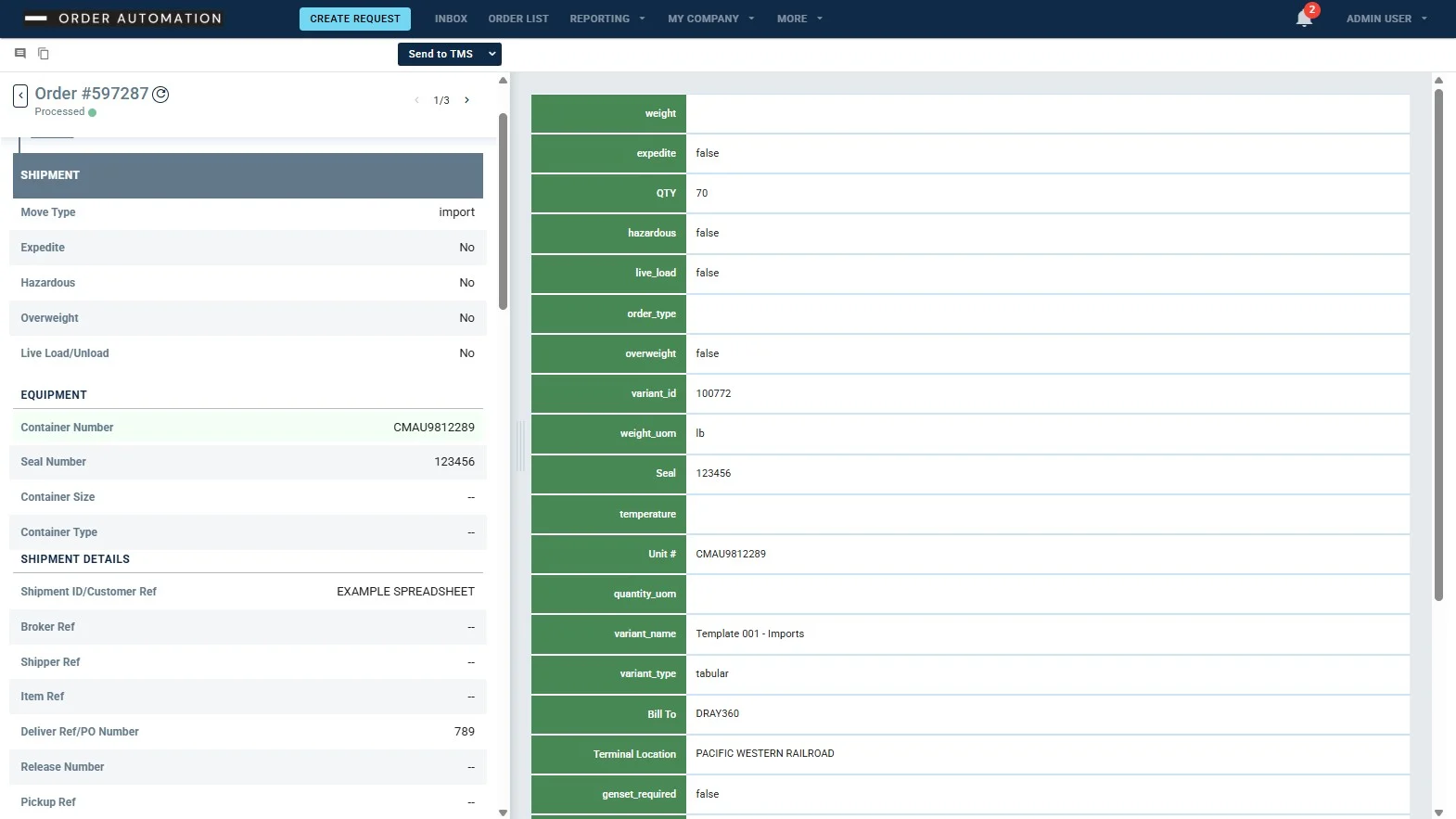1456x819 pixels.
Task: Click the Create Request button
Action: click(355, 19)
